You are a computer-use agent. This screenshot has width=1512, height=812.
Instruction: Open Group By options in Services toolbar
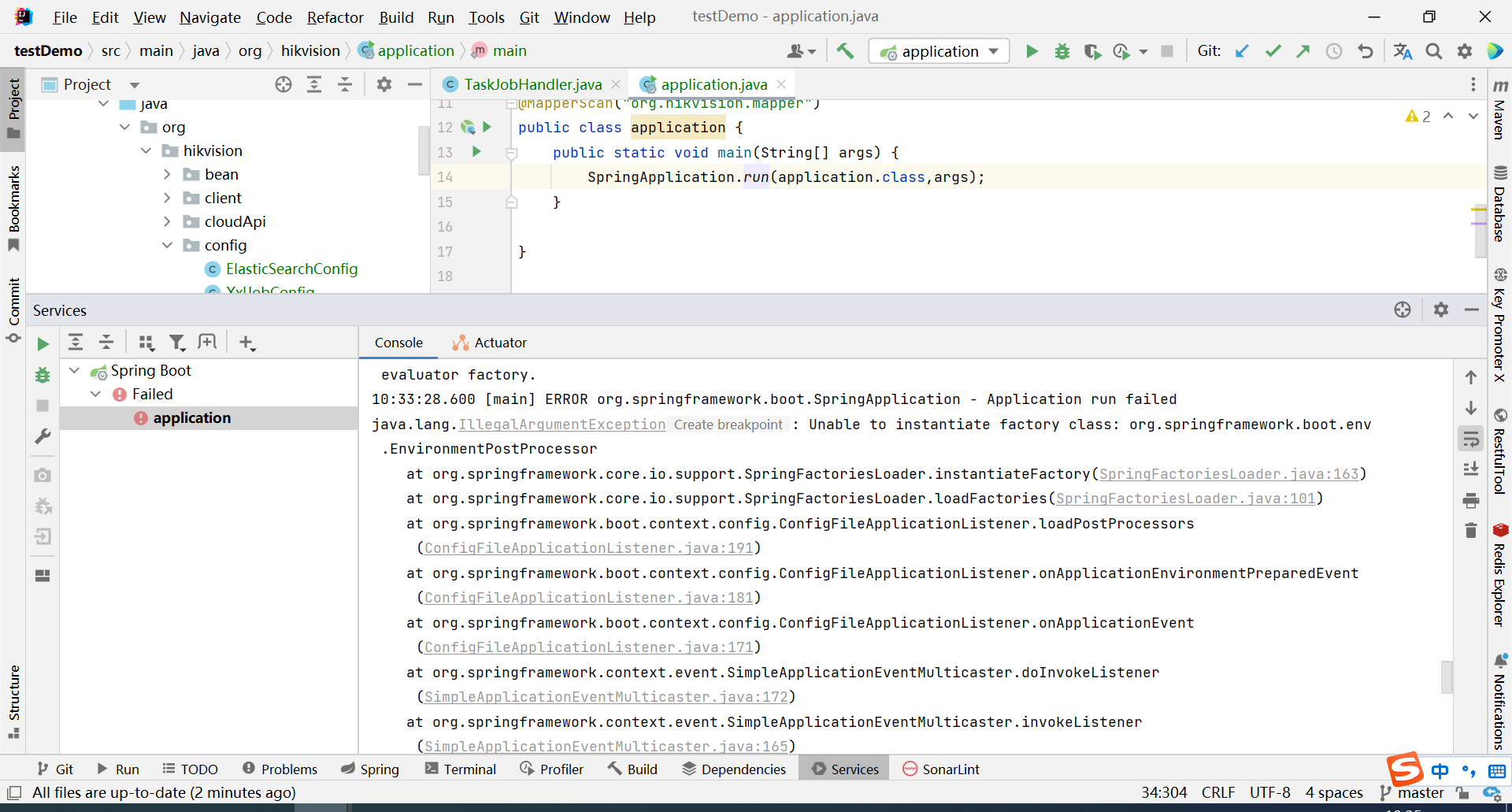coord(146,343)
